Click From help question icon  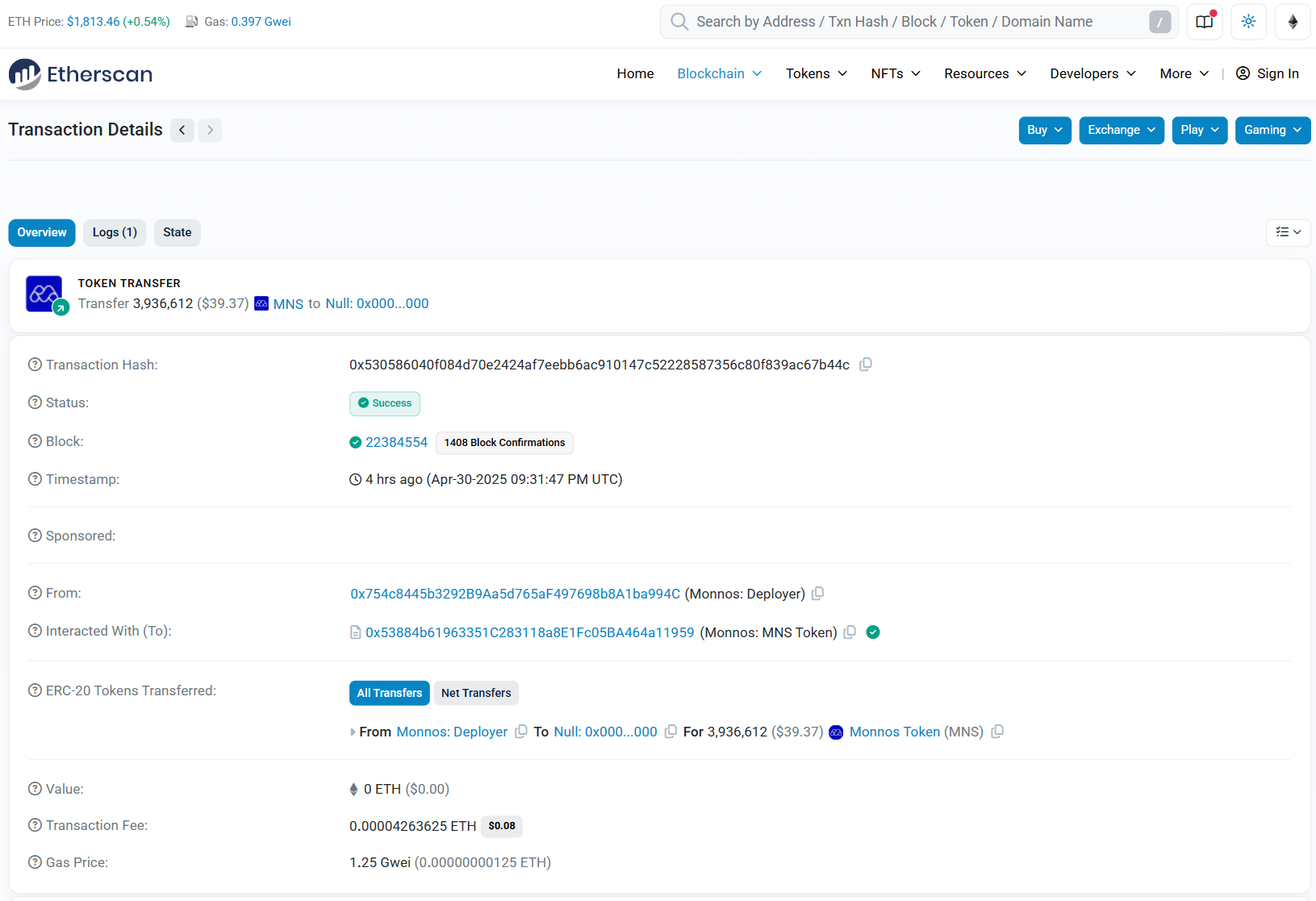(35, 593)
